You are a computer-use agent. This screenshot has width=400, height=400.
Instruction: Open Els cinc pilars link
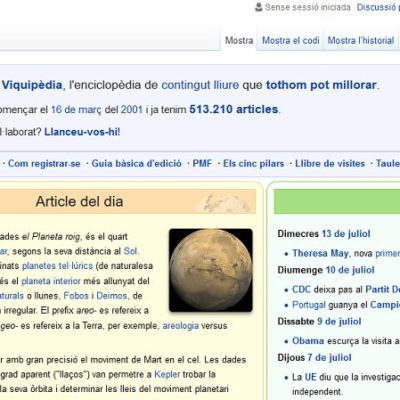tap(253, 164)
